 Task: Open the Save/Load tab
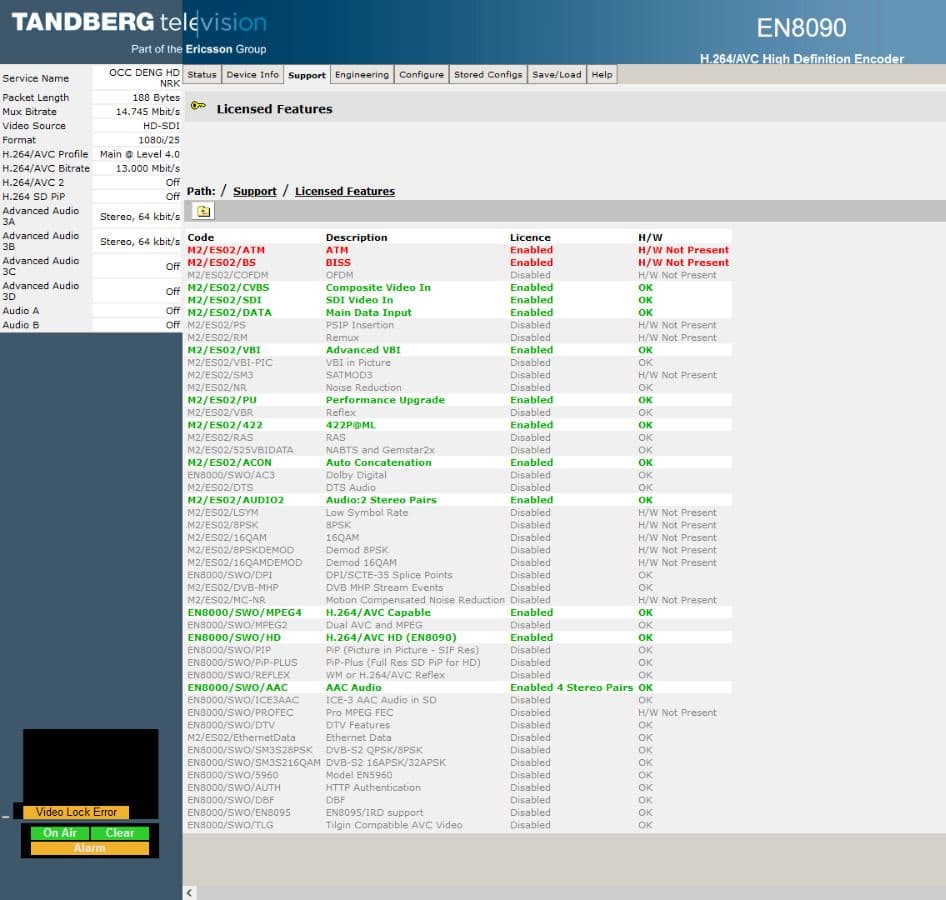(557, 74)
